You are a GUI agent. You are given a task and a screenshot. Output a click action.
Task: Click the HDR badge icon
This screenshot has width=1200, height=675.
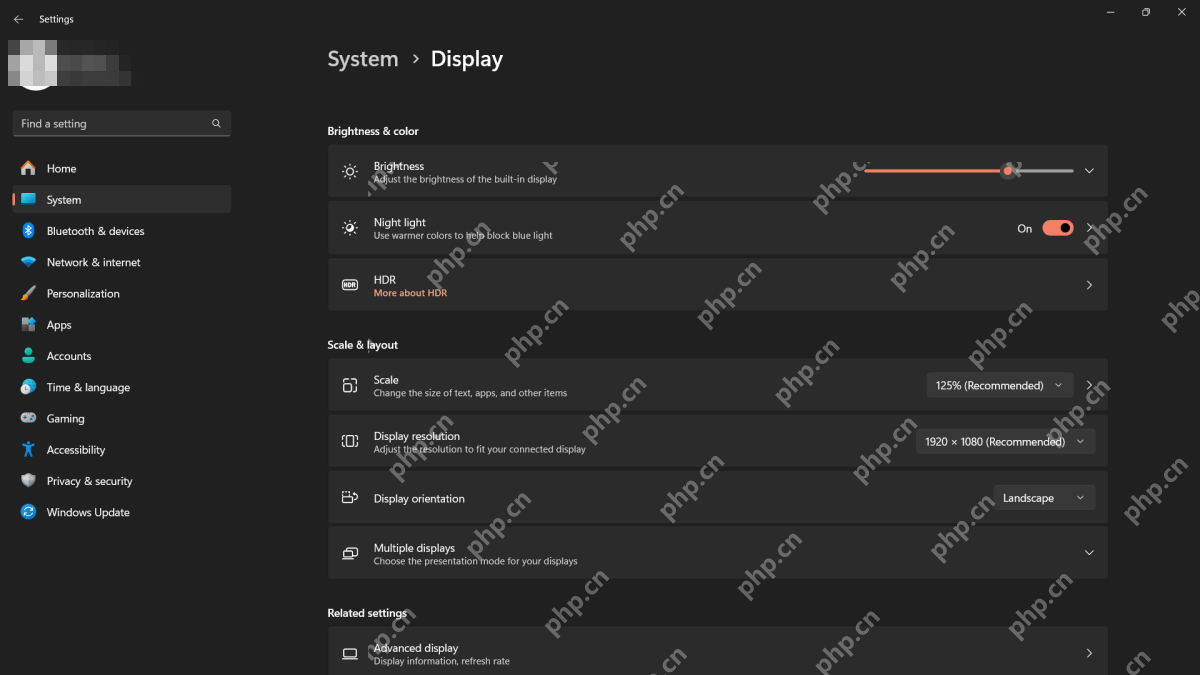point(350,285)
